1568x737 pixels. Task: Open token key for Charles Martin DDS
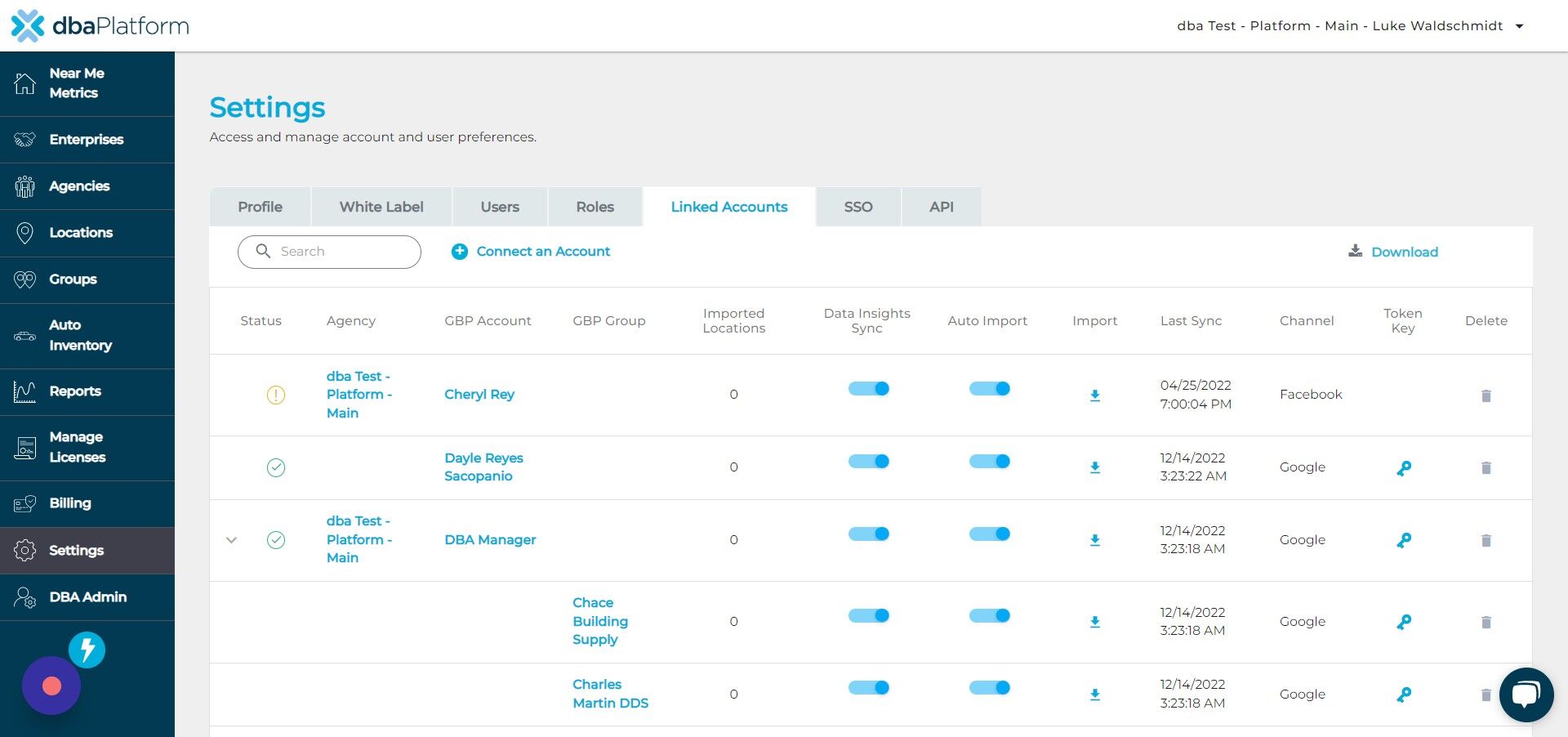tap(1404, 695)
